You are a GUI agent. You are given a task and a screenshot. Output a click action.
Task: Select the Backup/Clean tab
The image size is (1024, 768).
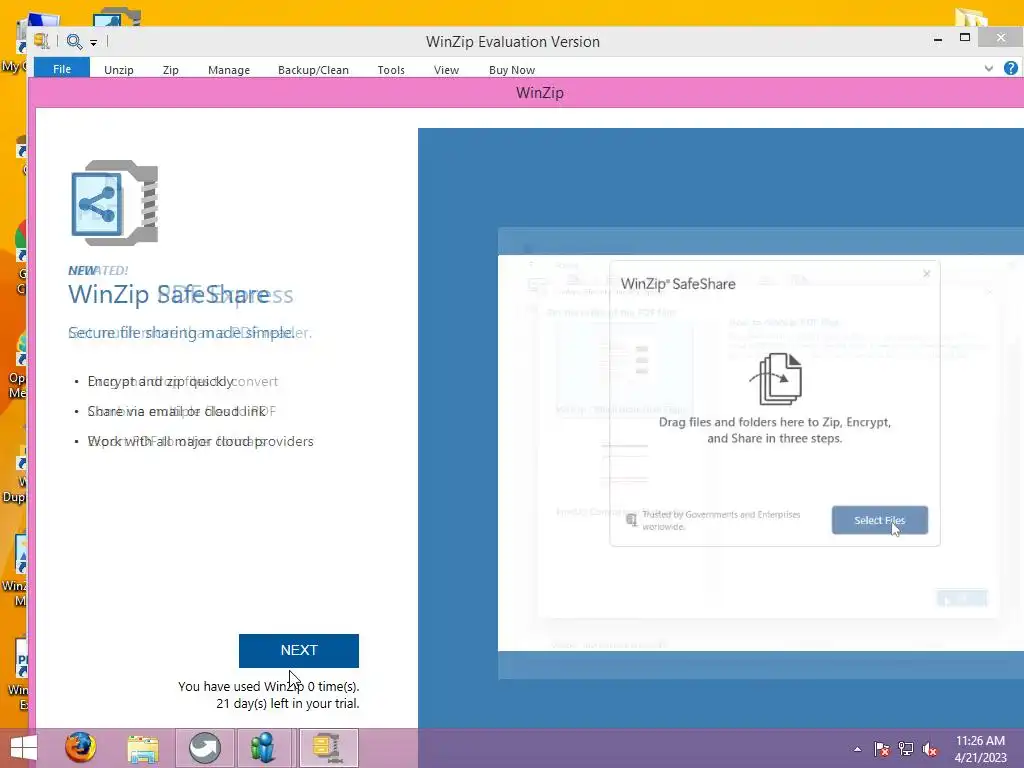pyautogui.click(x=313, y=70)
